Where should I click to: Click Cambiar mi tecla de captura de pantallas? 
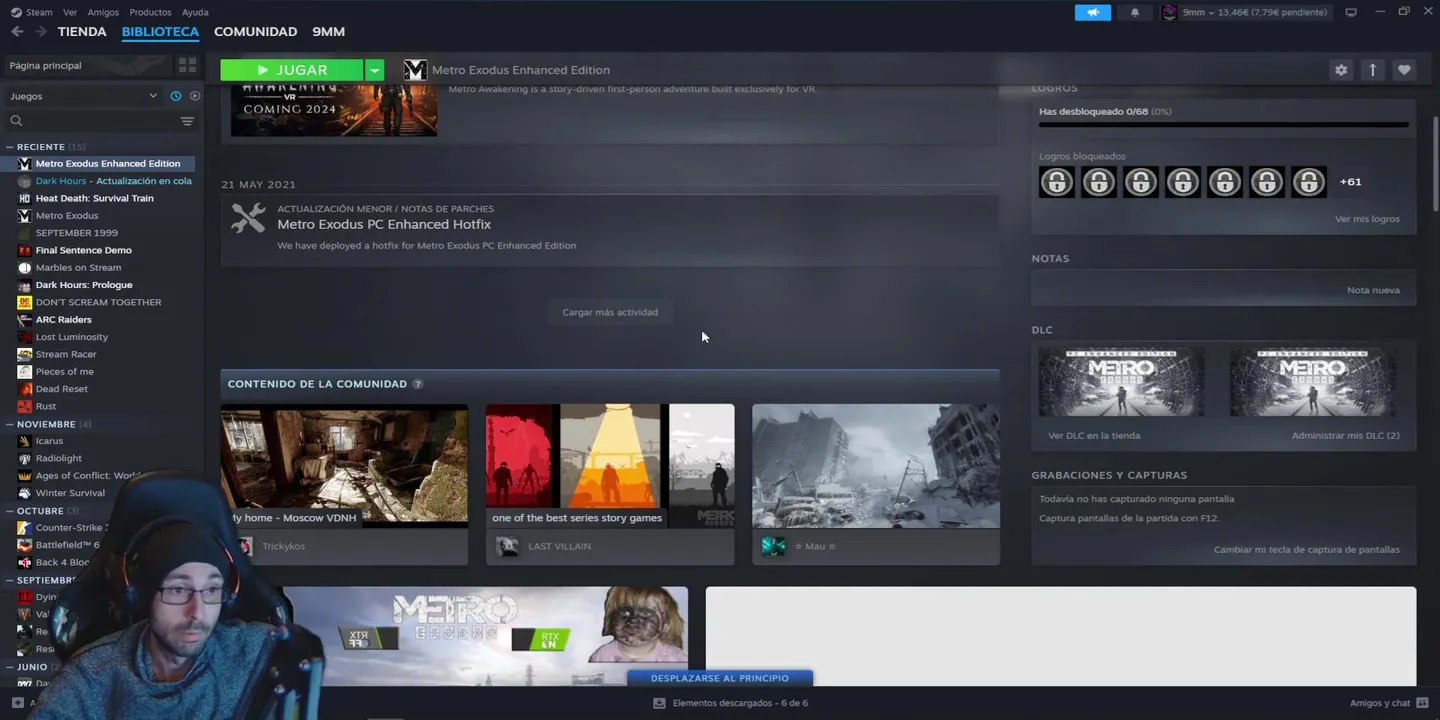(x=1306, y=550)
